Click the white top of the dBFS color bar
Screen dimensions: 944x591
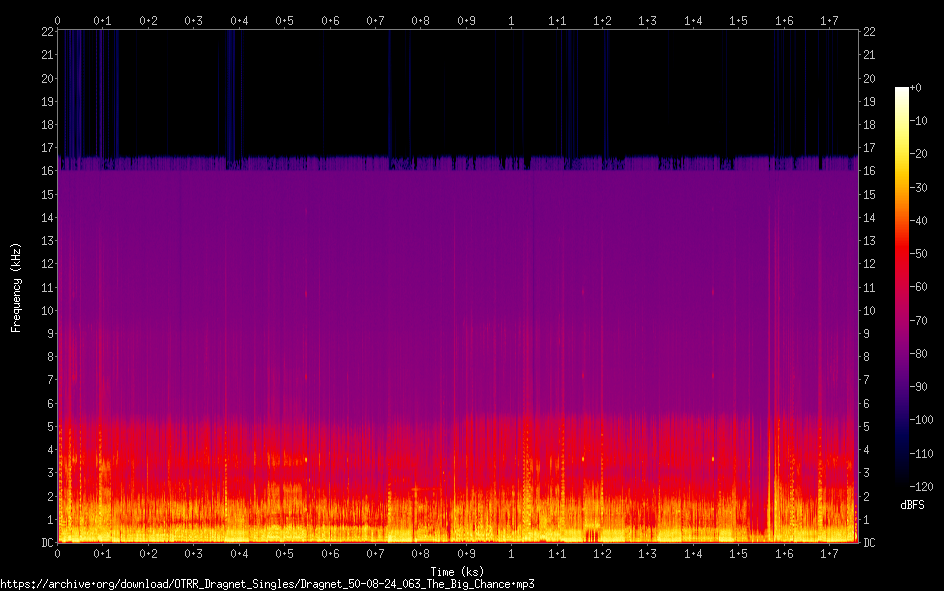point(902,91)
